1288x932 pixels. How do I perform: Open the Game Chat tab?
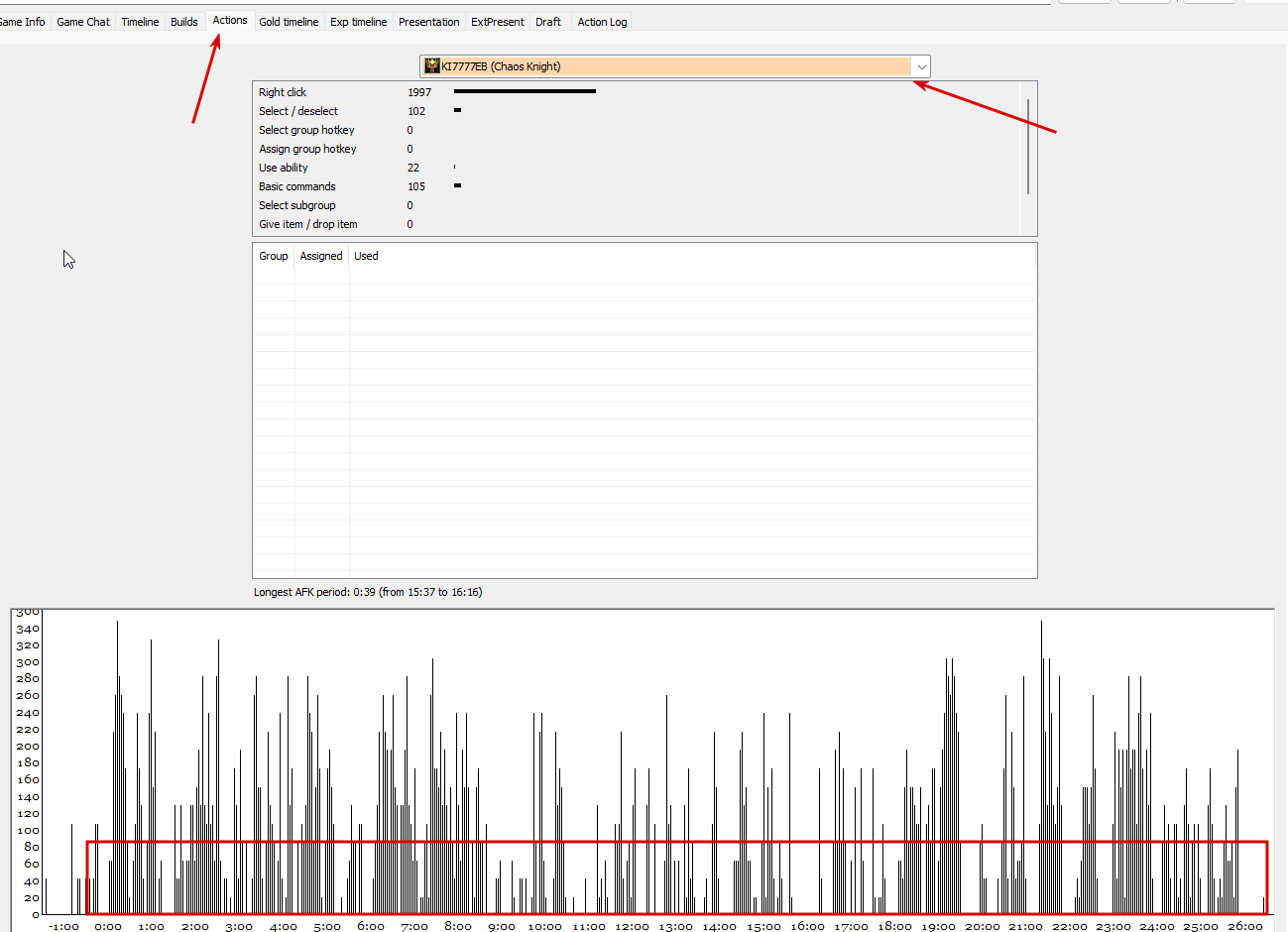83,22
